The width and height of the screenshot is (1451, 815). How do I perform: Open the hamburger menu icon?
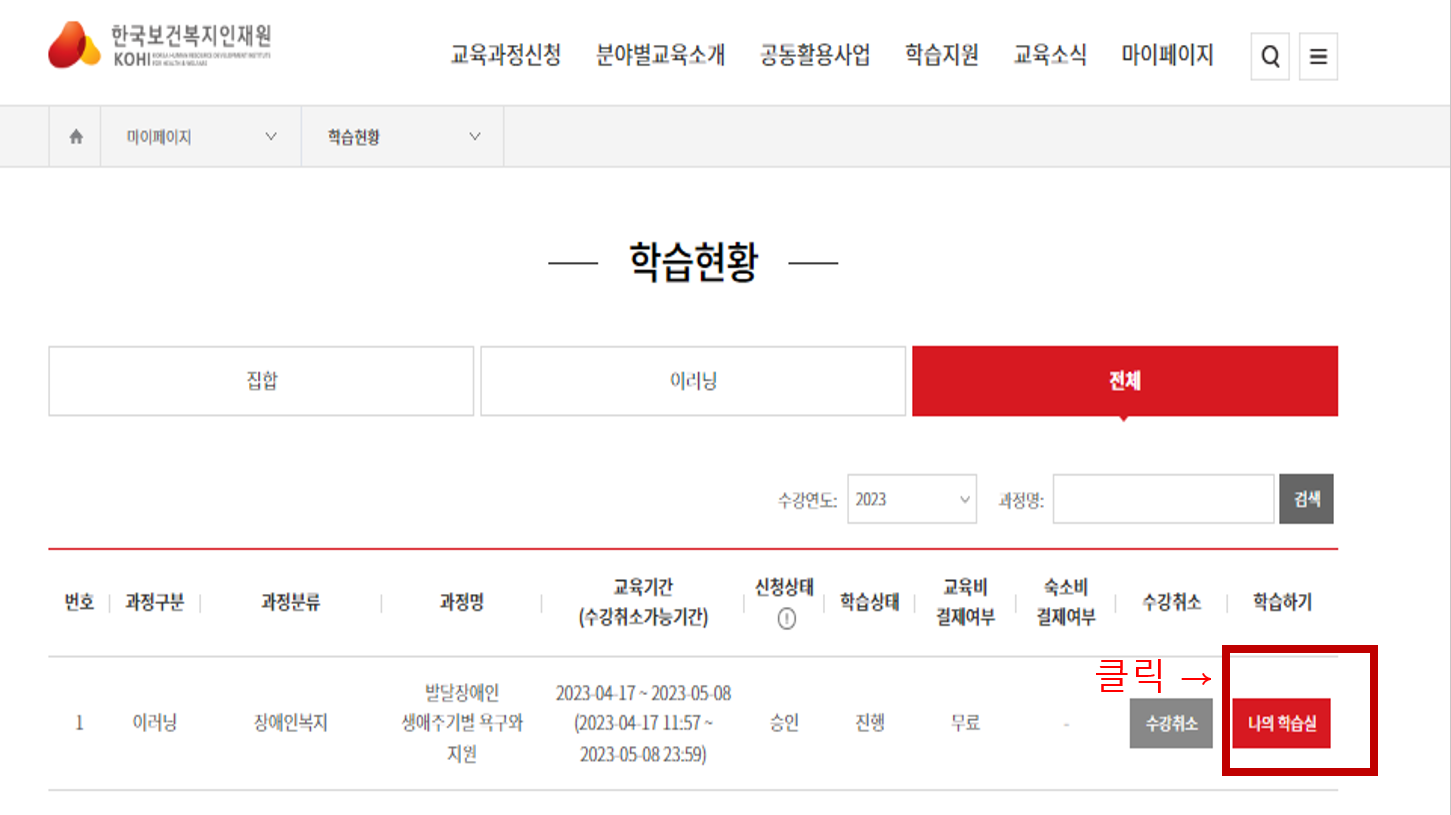1318,57
